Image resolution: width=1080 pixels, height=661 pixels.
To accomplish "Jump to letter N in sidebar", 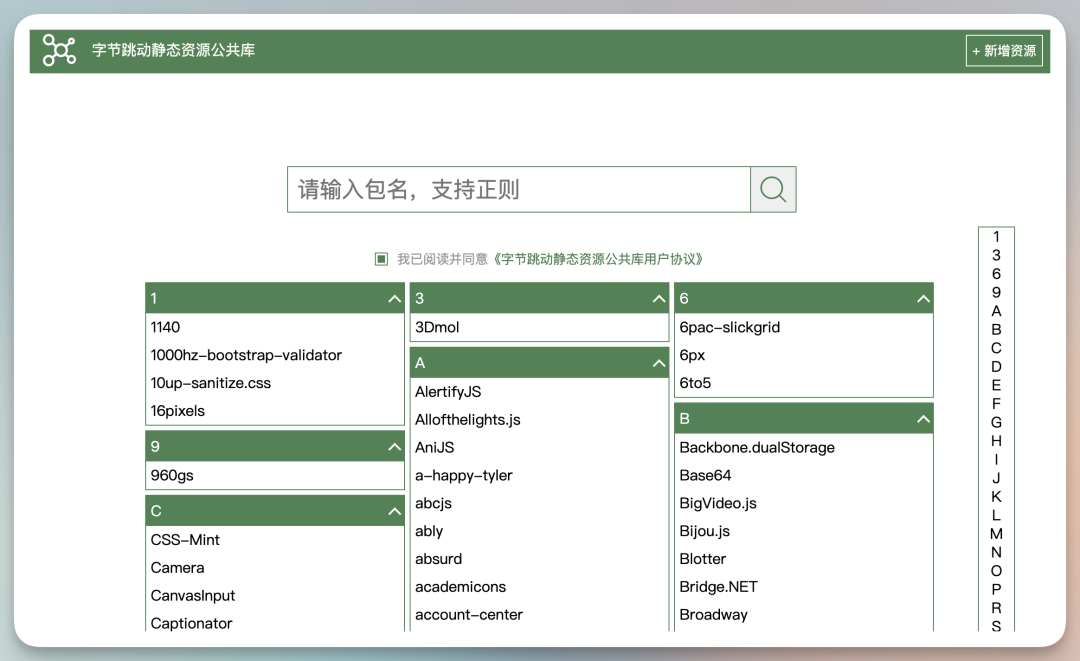I will (x=996, y=553).
